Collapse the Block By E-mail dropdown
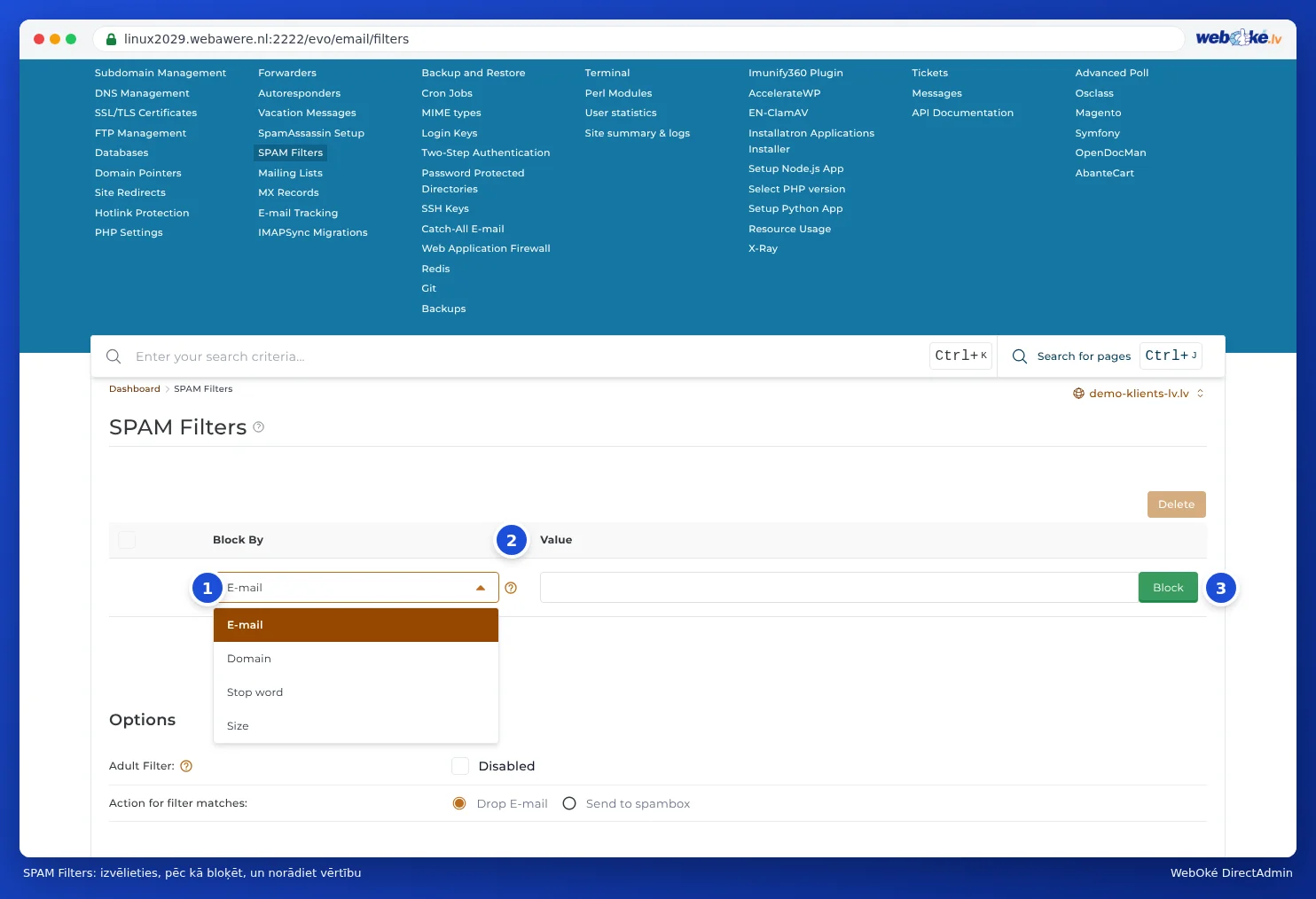The height and width of the screenshot is (899, 1316). (356, 588)
